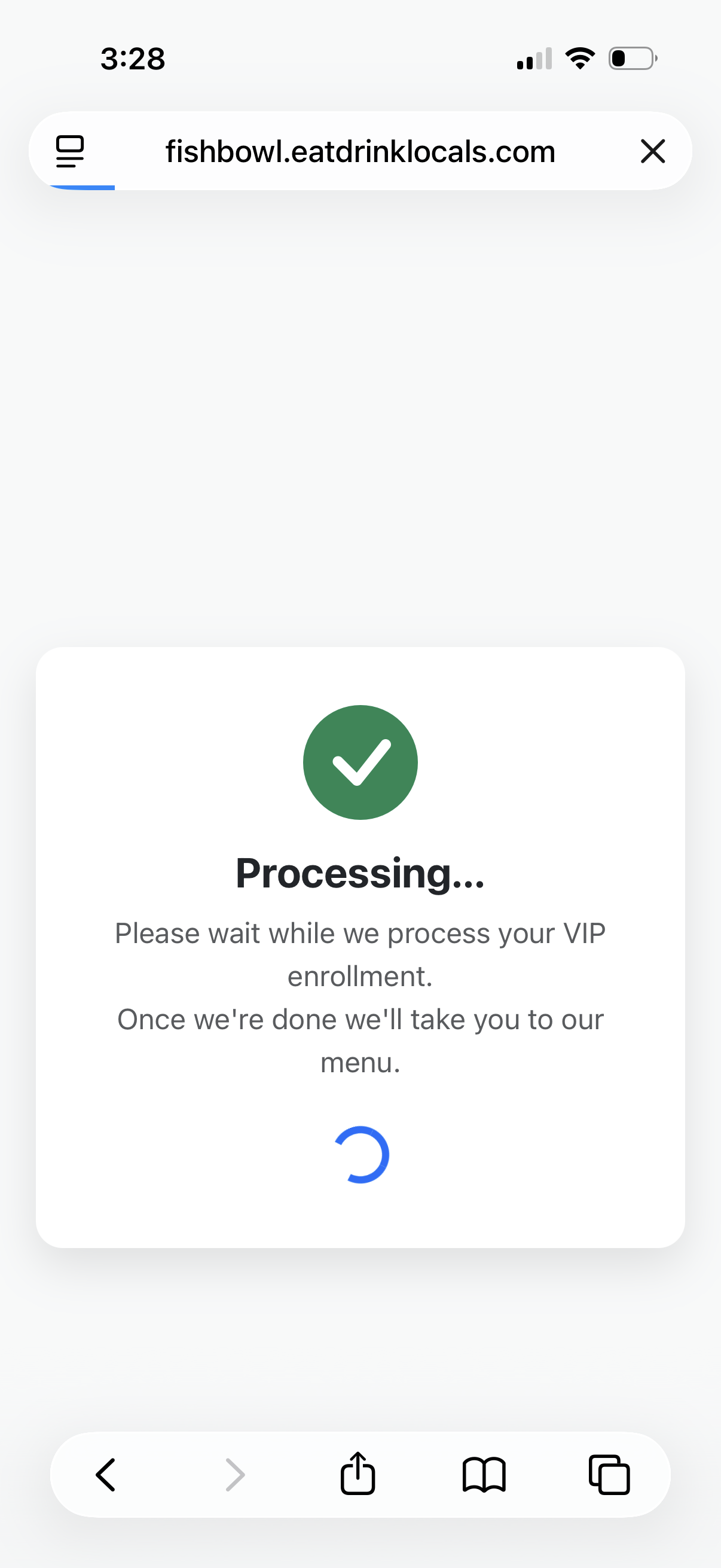Go back to the previous page
721x1568 pixels.
tap(106, 1474)
